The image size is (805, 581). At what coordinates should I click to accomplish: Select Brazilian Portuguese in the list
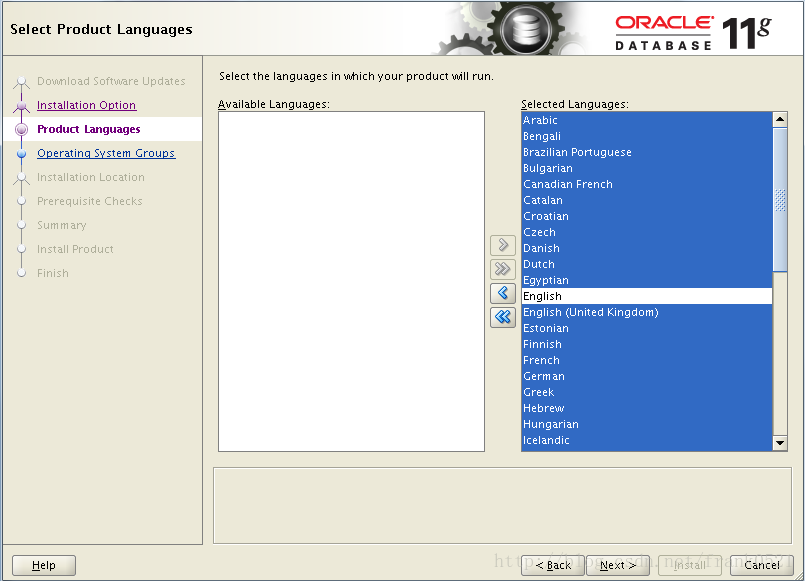click(647, 152)
